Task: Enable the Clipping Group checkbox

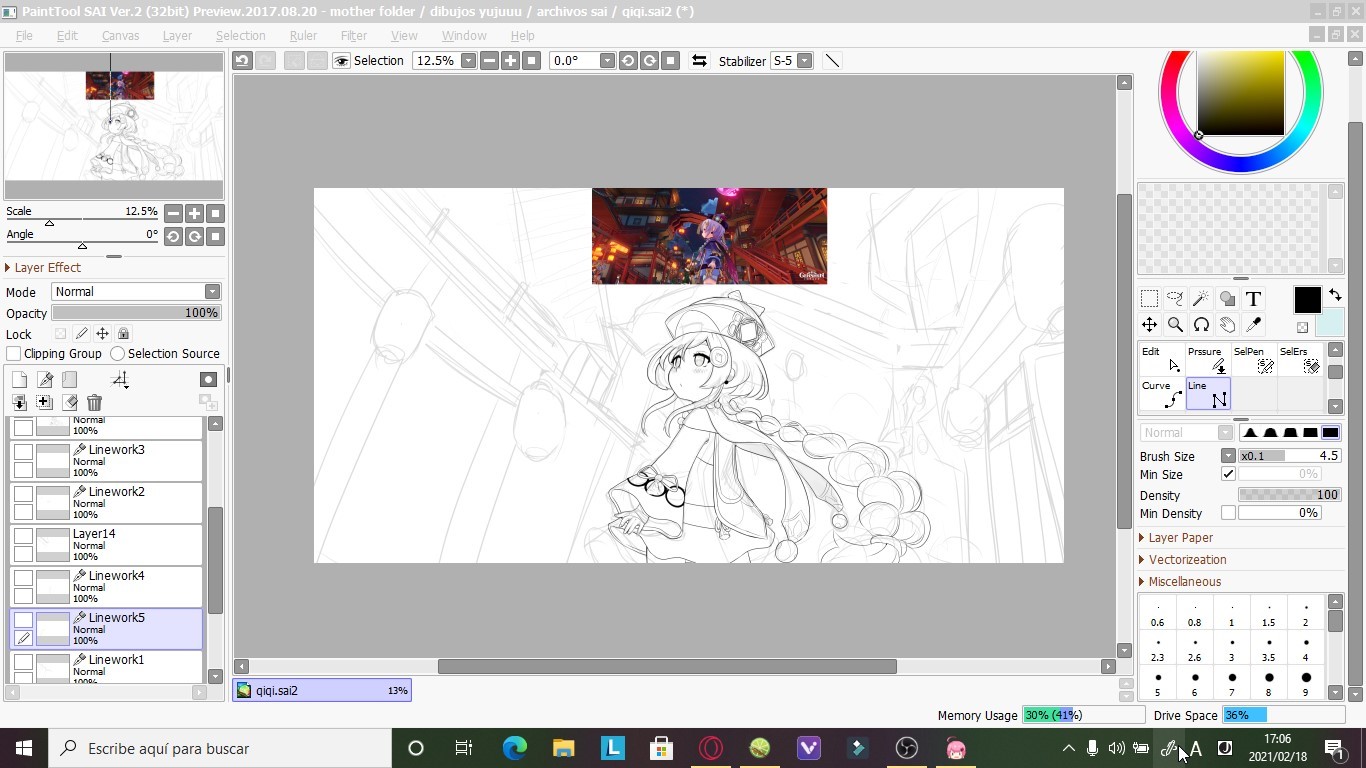Action: coord(13,354)
